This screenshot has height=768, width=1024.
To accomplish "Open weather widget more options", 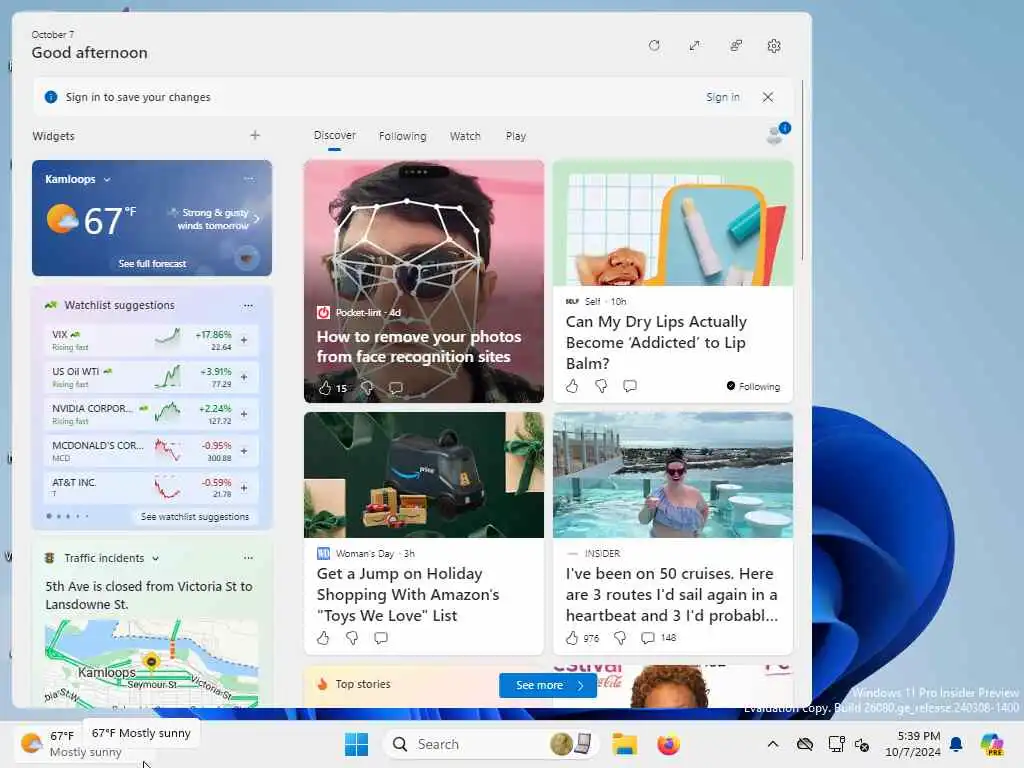I will coord(248,179).
